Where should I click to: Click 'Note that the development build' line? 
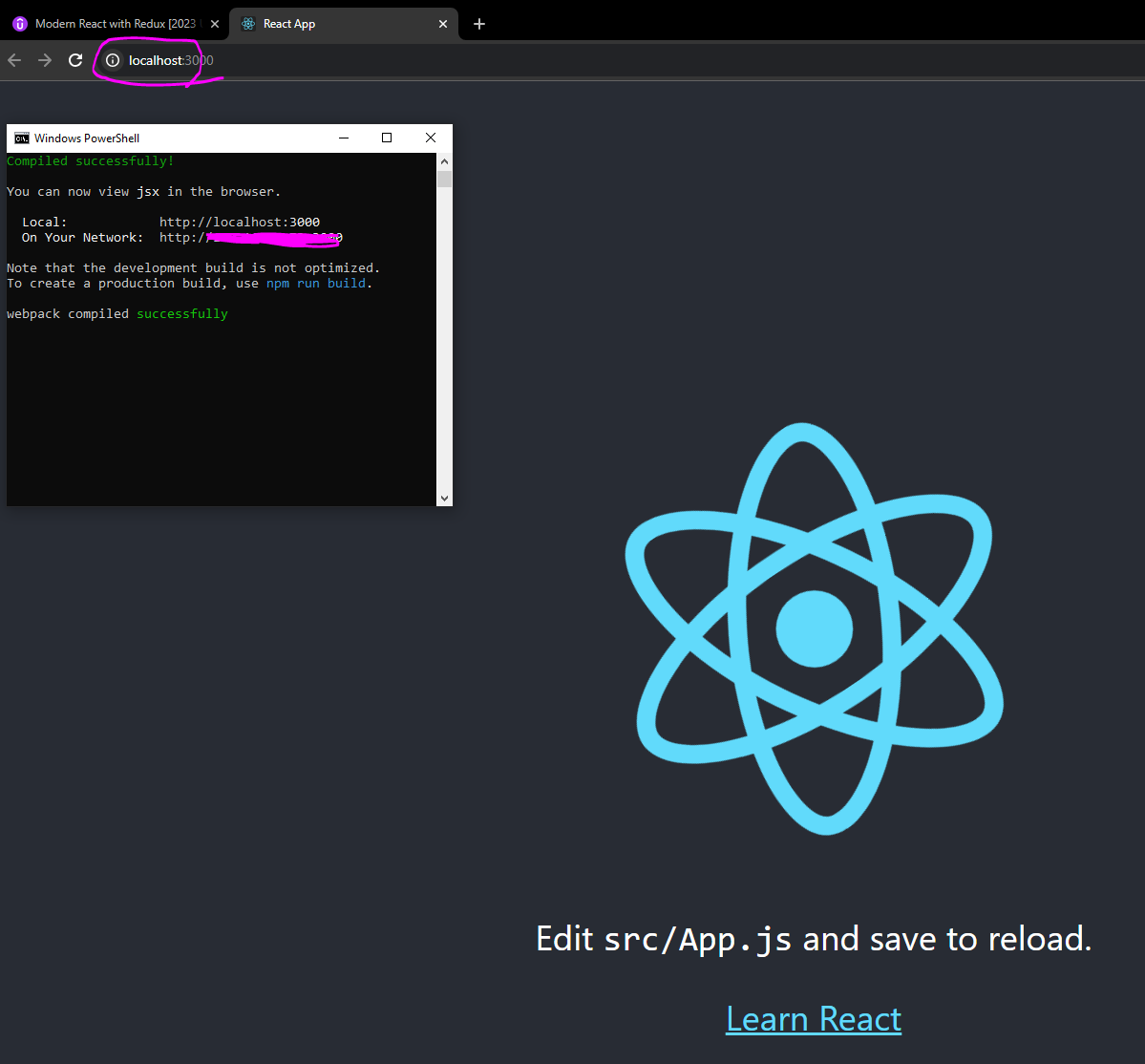tap(194, 268)
